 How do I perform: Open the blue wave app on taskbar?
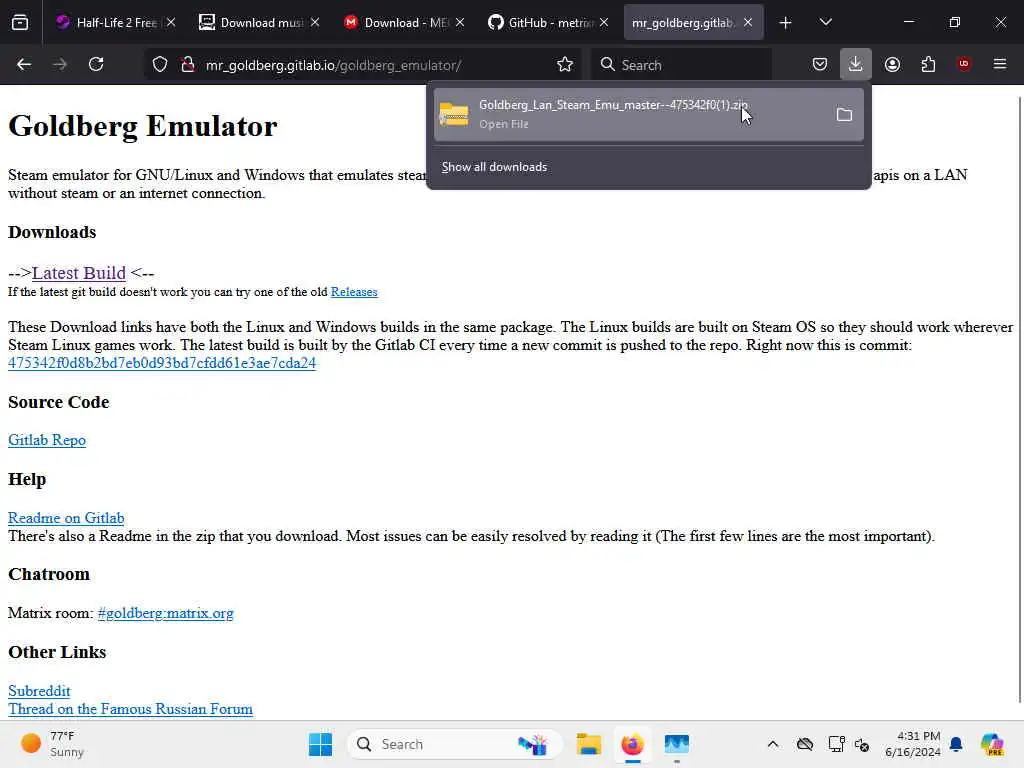[x=677, y=744]
